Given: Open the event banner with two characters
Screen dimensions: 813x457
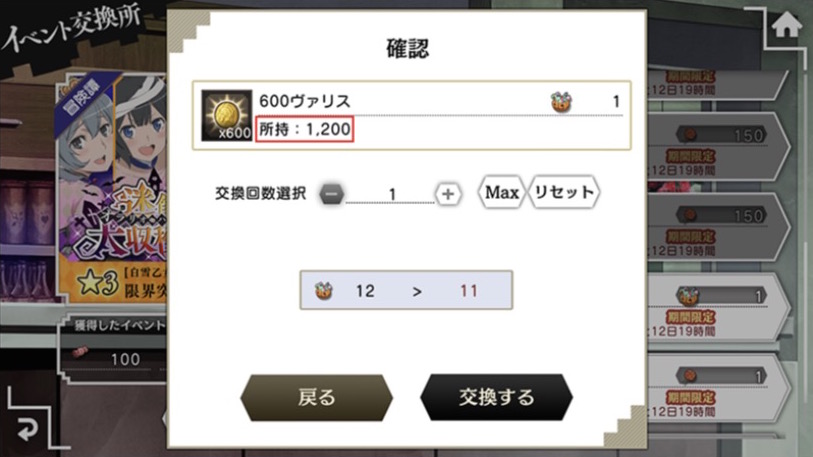Looking at the screenshot, I should click(111, 188).
